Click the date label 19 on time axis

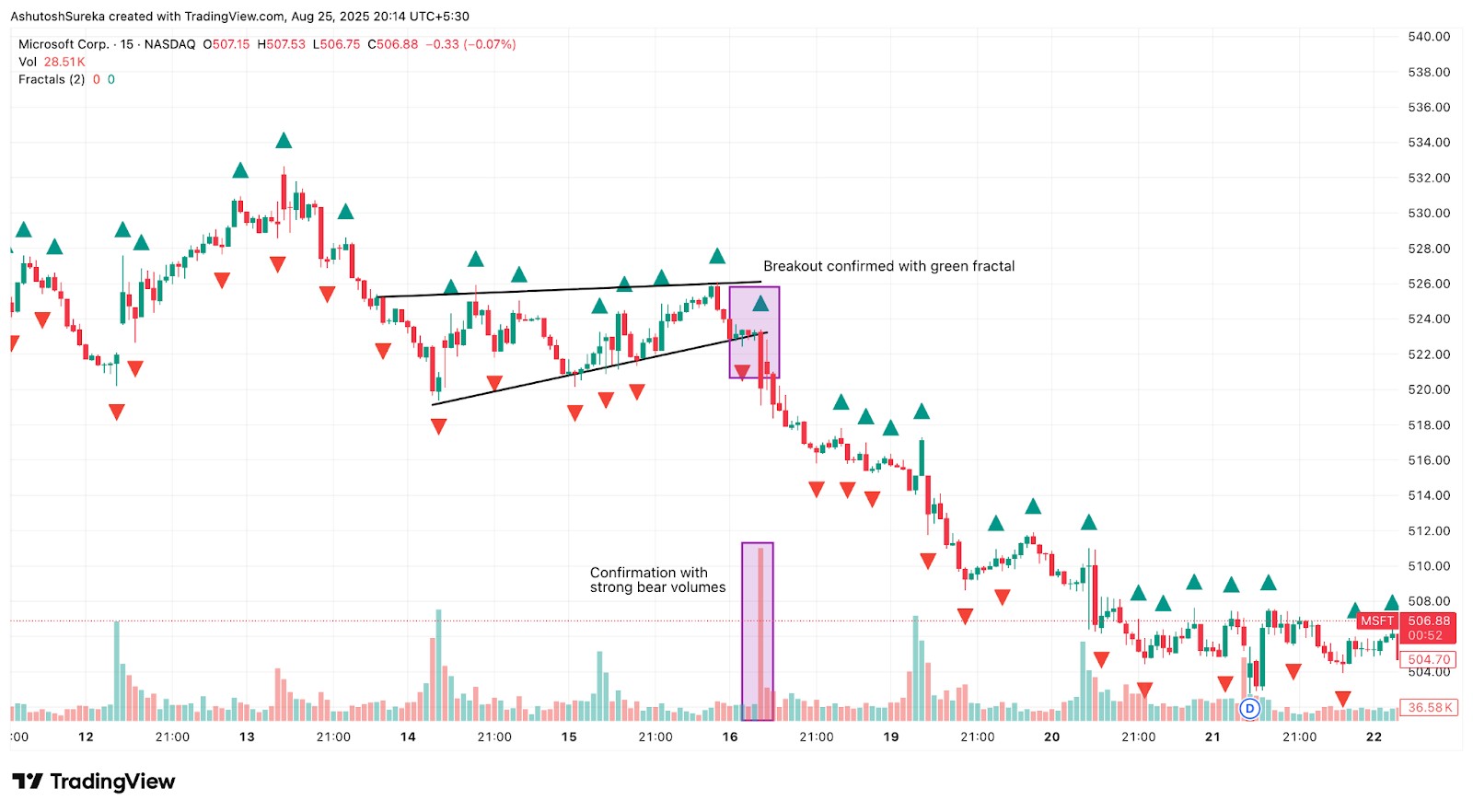(891, 737)
